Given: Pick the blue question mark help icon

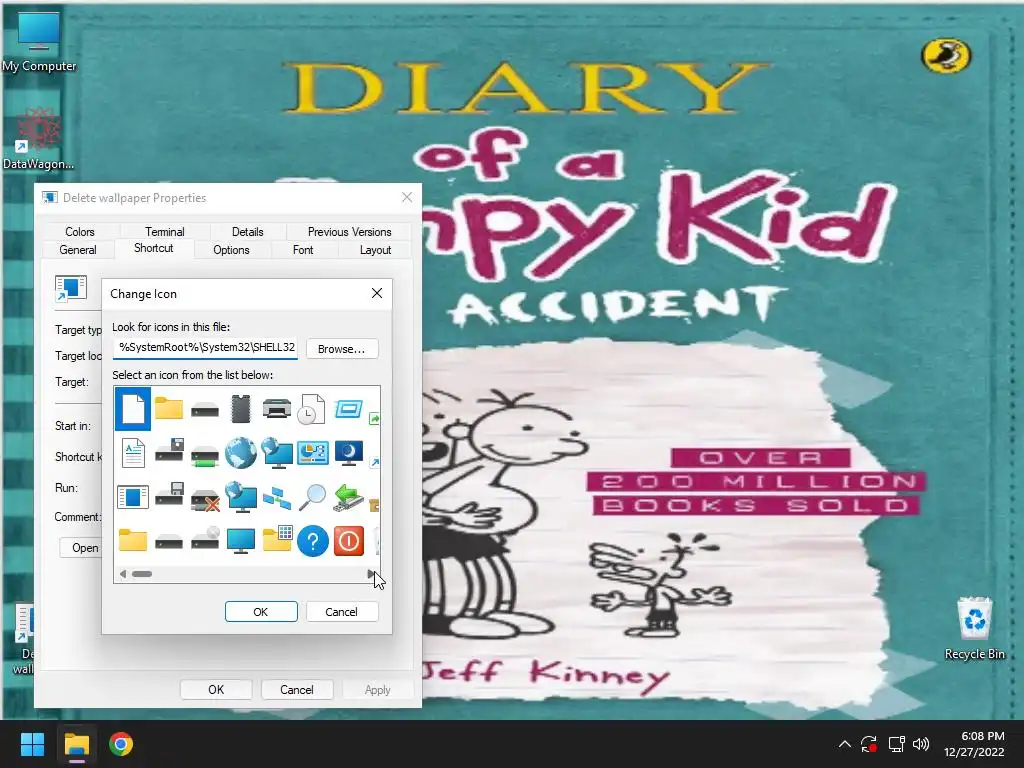Looking at the screenshot, I should (313, 541).
